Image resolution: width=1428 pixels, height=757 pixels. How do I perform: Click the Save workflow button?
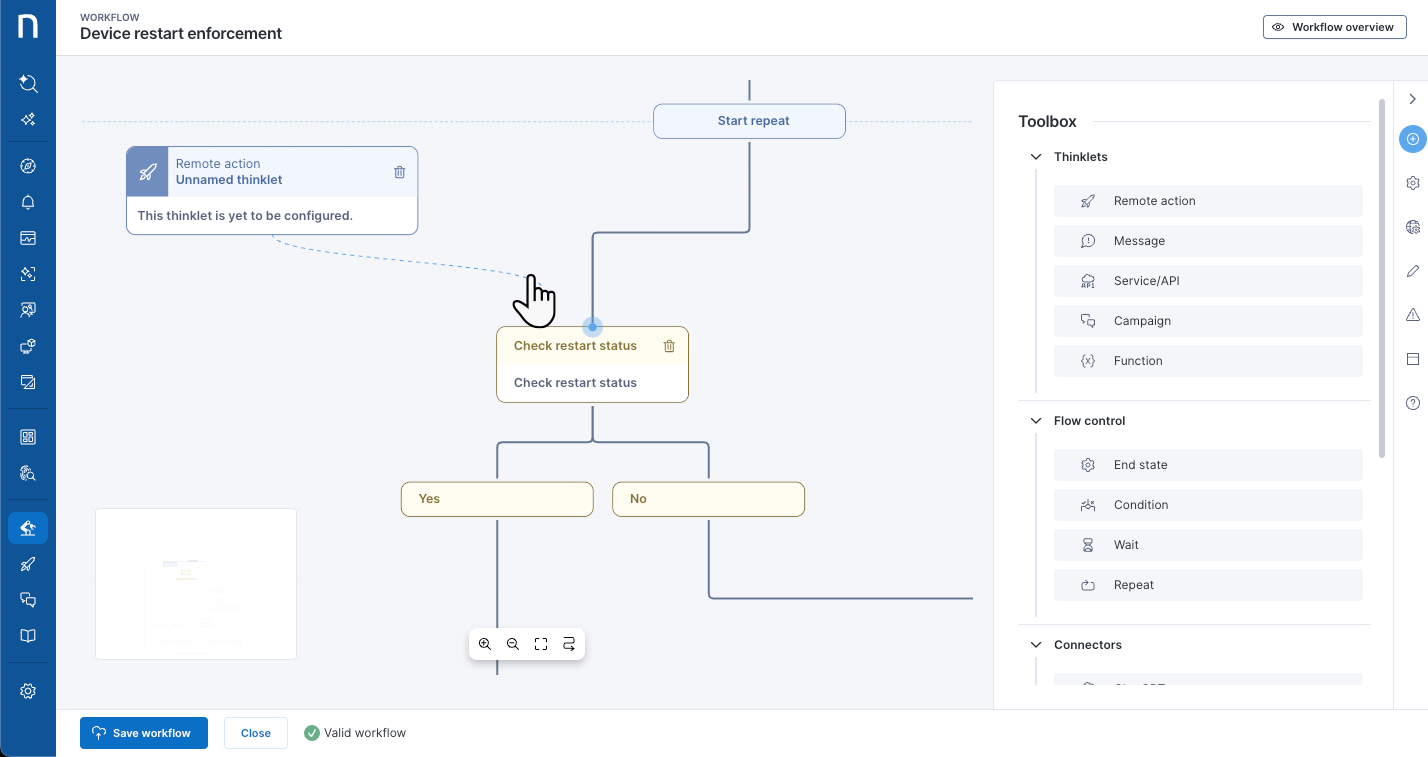(143, 733)
